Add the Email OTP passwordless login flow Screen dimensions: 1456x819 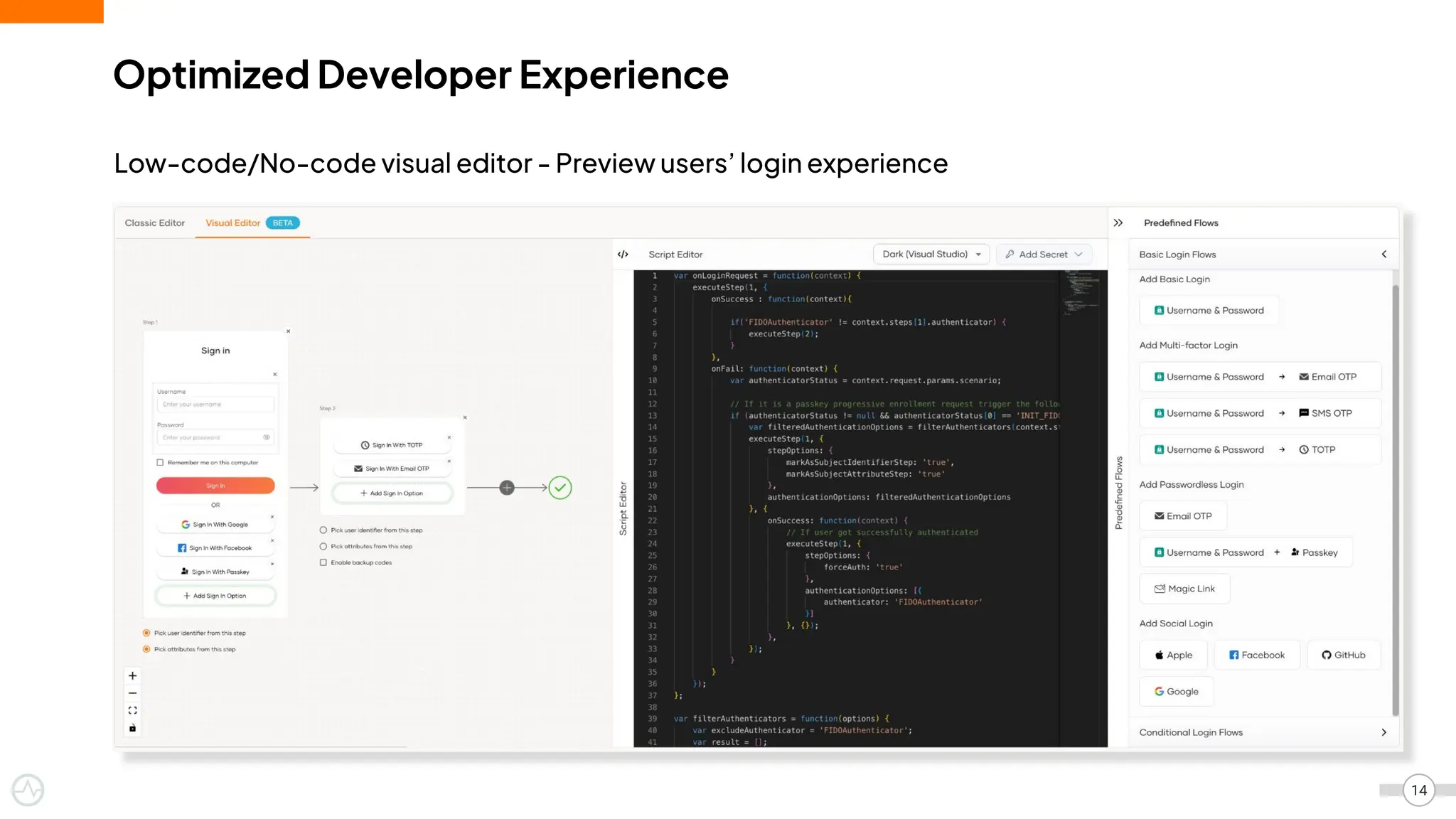pos(1183,516)
